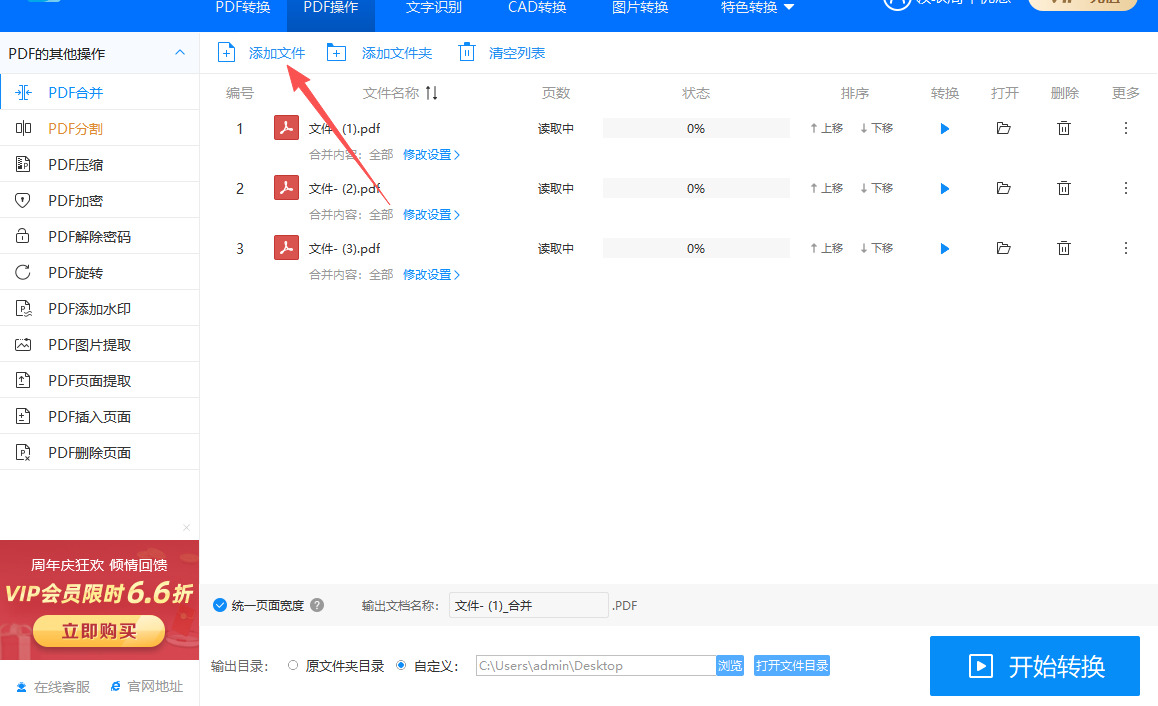The image size is (1158, 706).
Task: Open 修改设置 for 文件-(1).pdf
Action: point(431,154)
